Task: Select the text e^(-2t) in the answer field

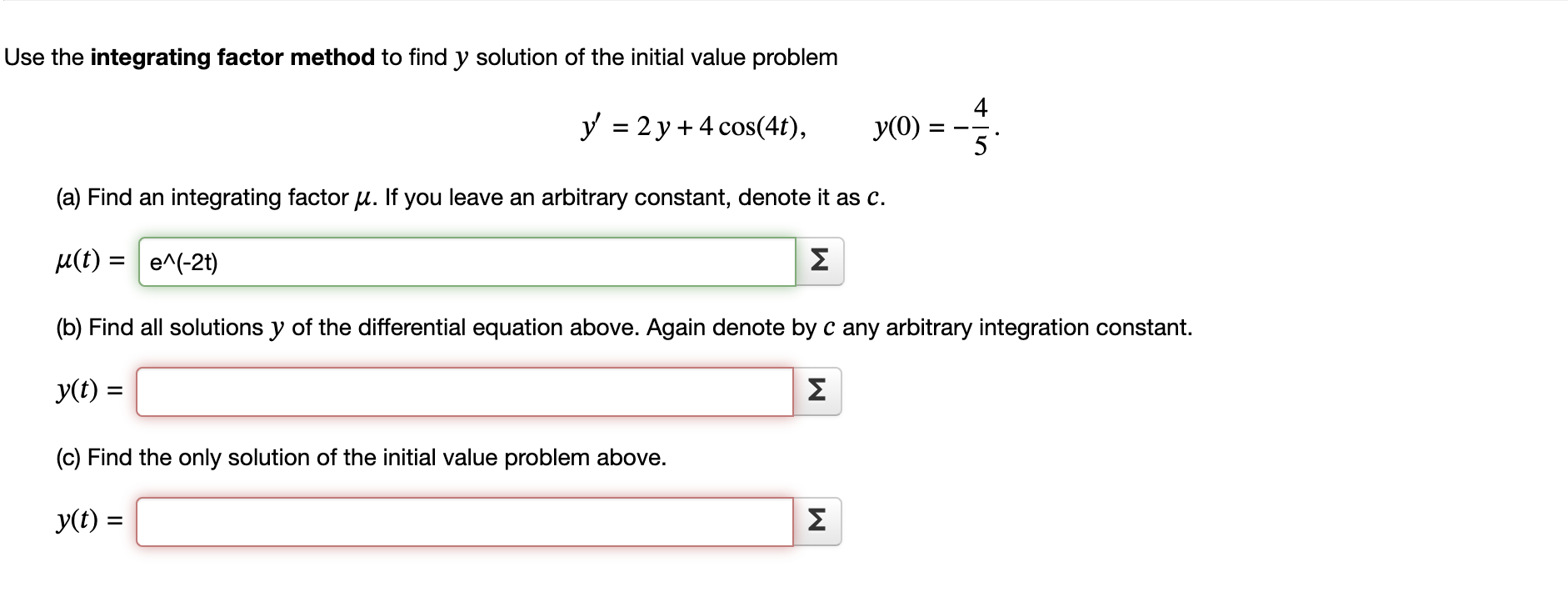Action: point(183,263)
